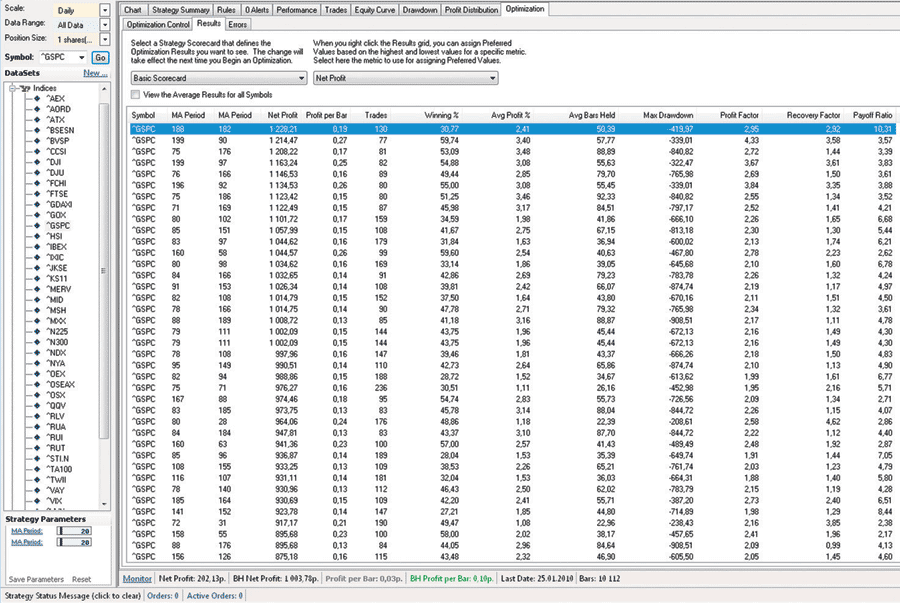
Task: Switch to the Rules tab
Action: point(226,10)
